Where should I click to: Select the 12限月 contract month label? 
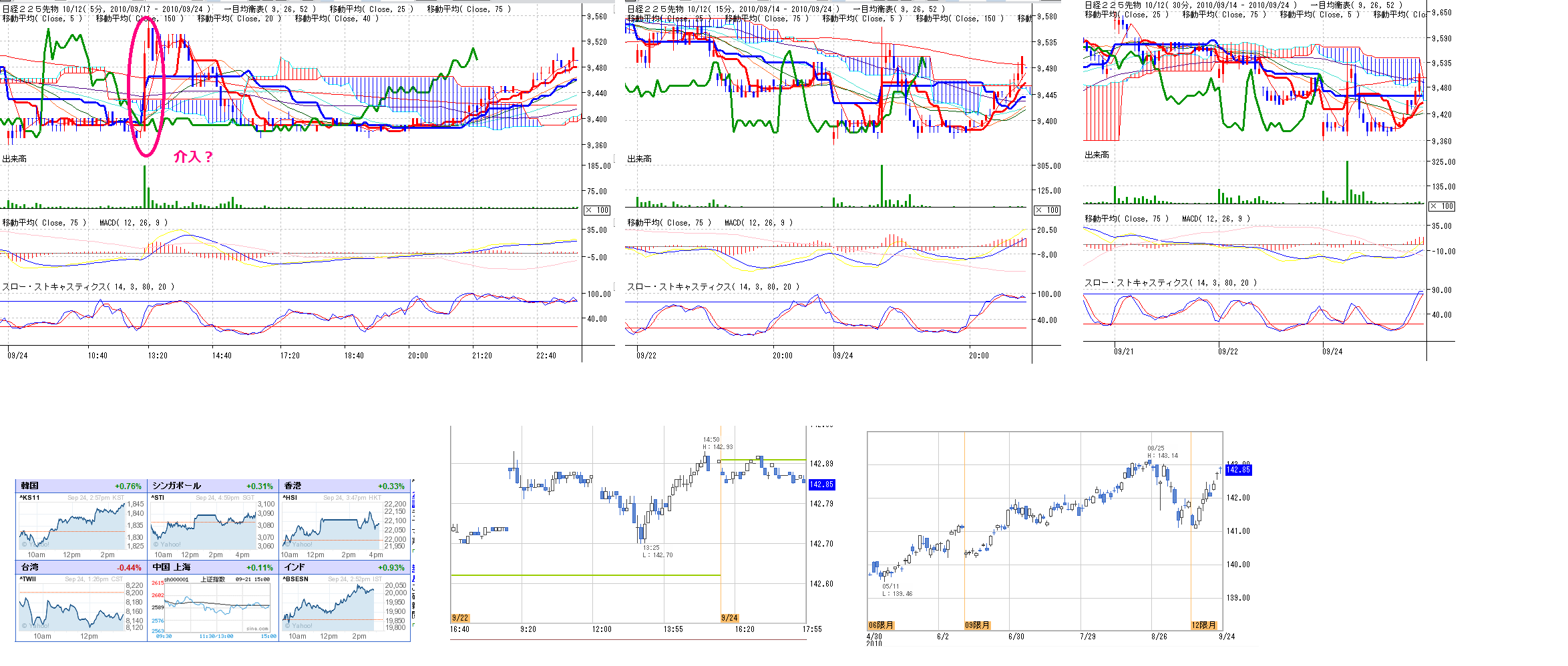1203,625
